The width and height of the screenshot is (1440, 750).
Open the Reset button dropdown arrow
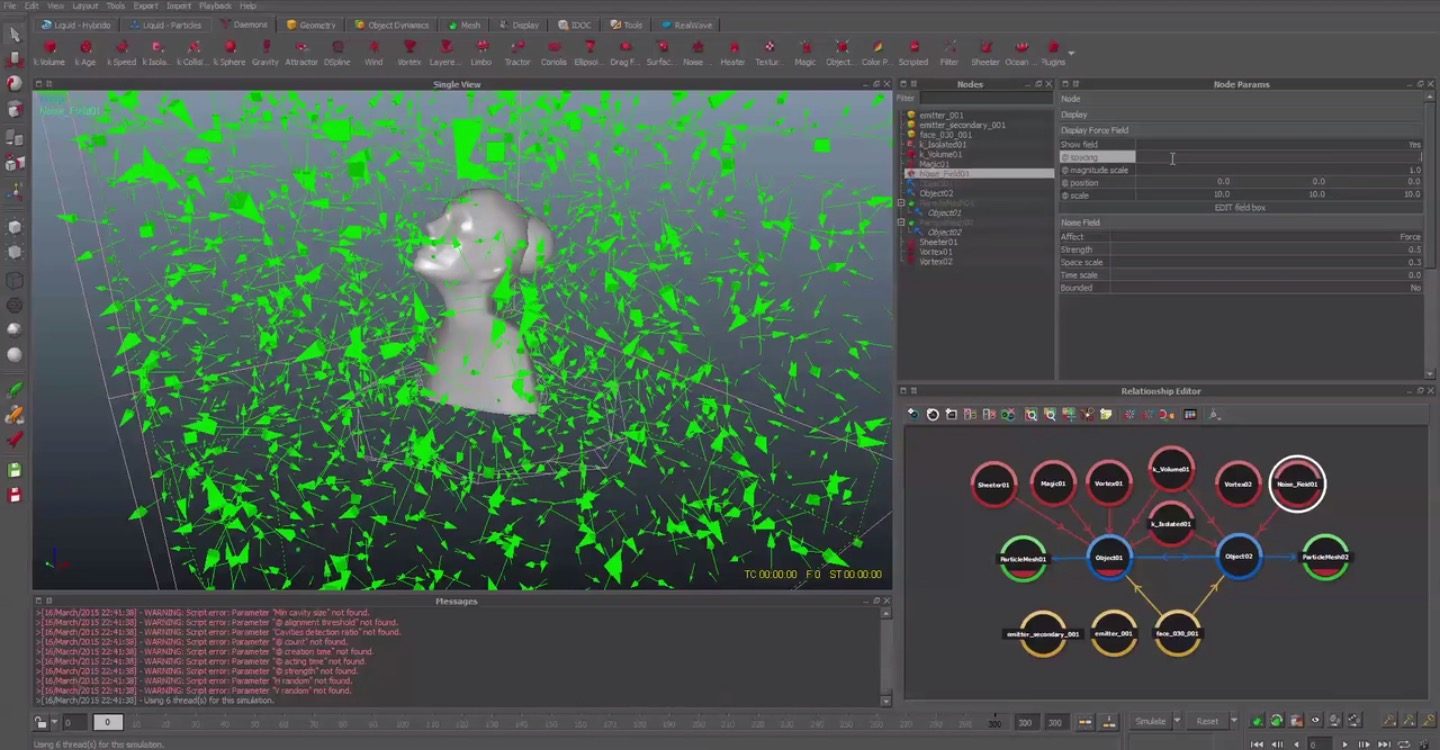click(1232, 721)
